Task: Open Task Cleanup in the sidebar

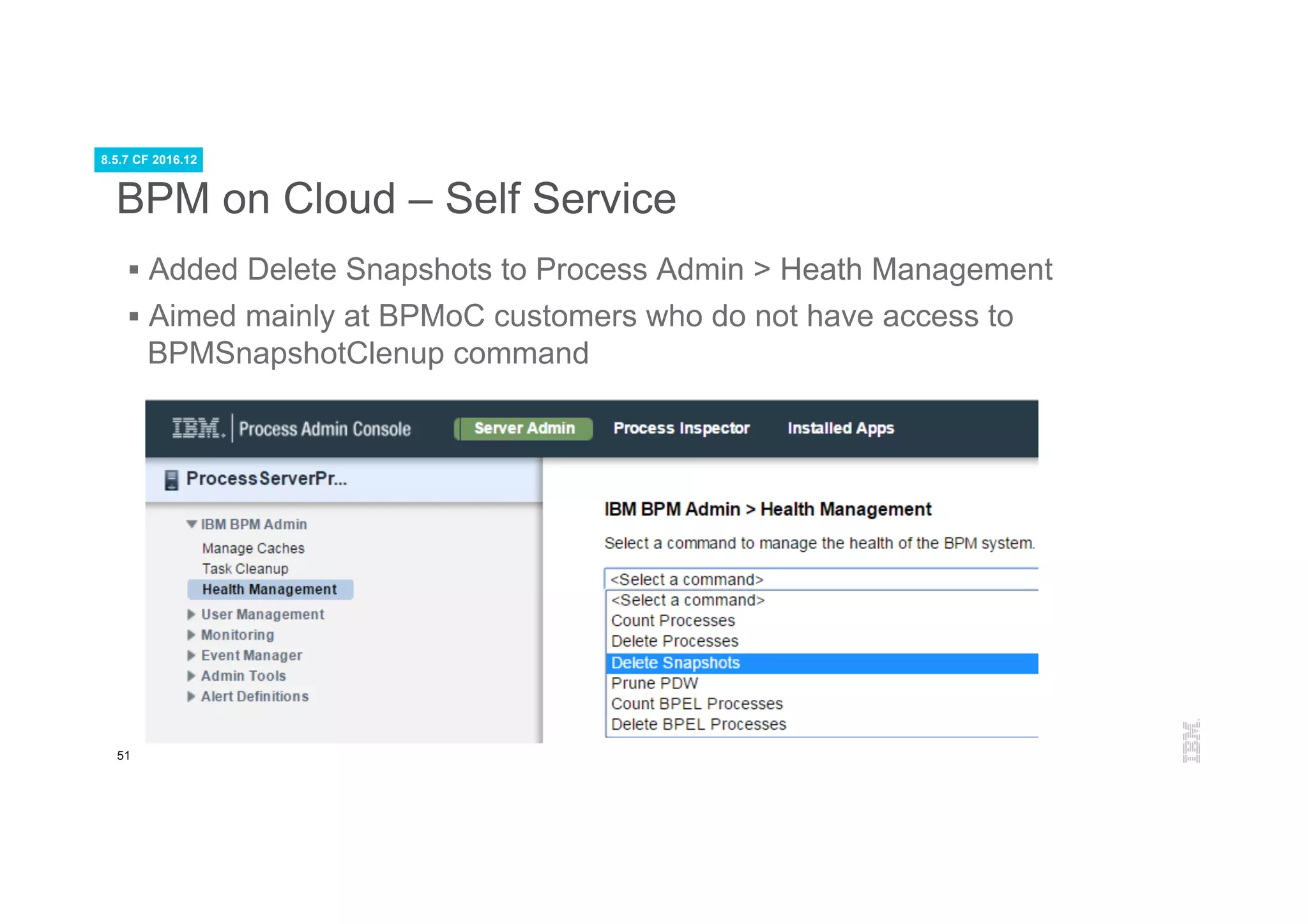Action: tap(245, 569)
